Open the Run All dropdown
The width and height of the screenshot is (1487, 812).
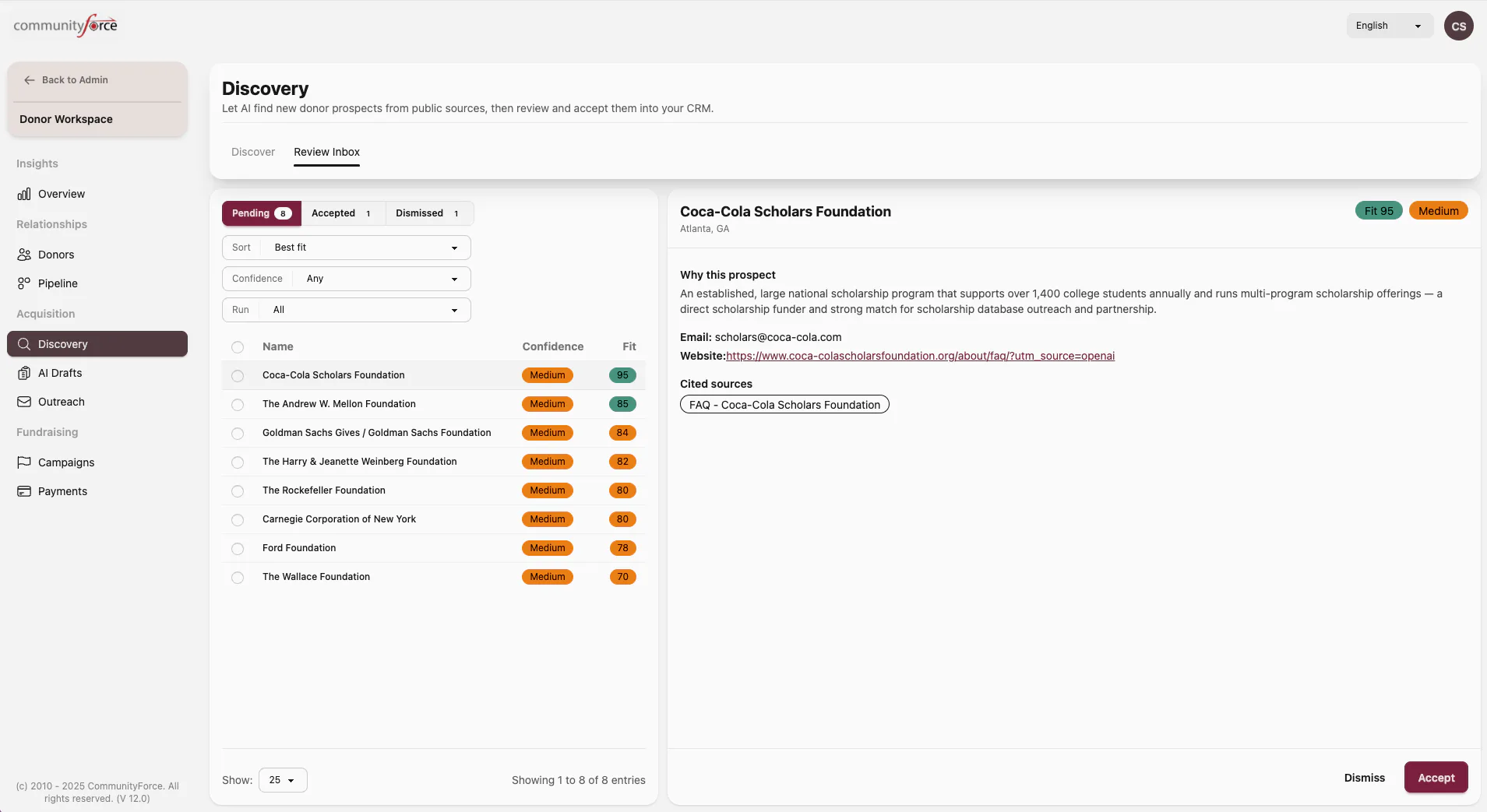click(347, 310)
